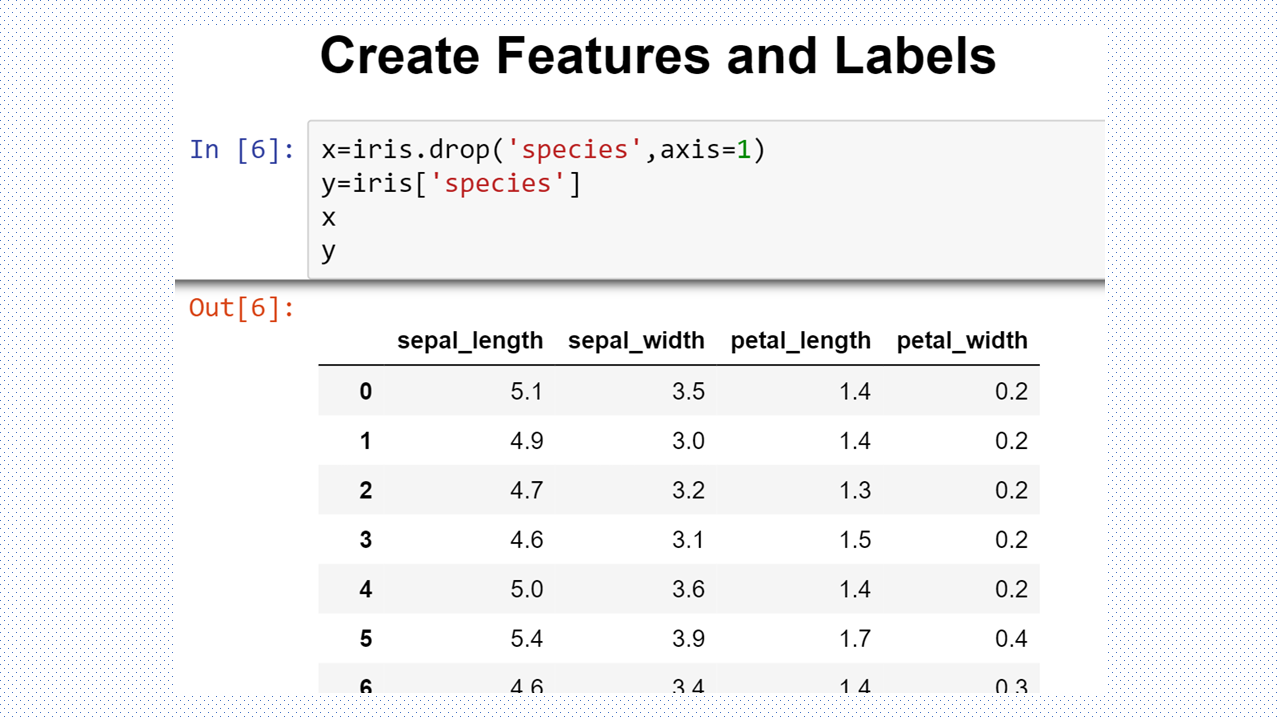Select the petal_length column header
The image size is (1280, 720).
tap(800, 341)
